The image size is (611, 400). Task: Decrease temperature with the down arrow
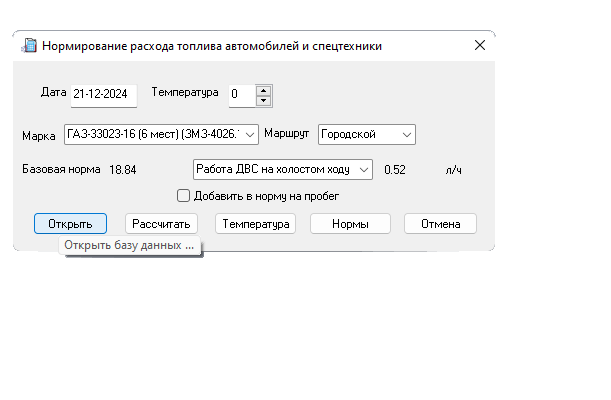click(x=264, y=100)
